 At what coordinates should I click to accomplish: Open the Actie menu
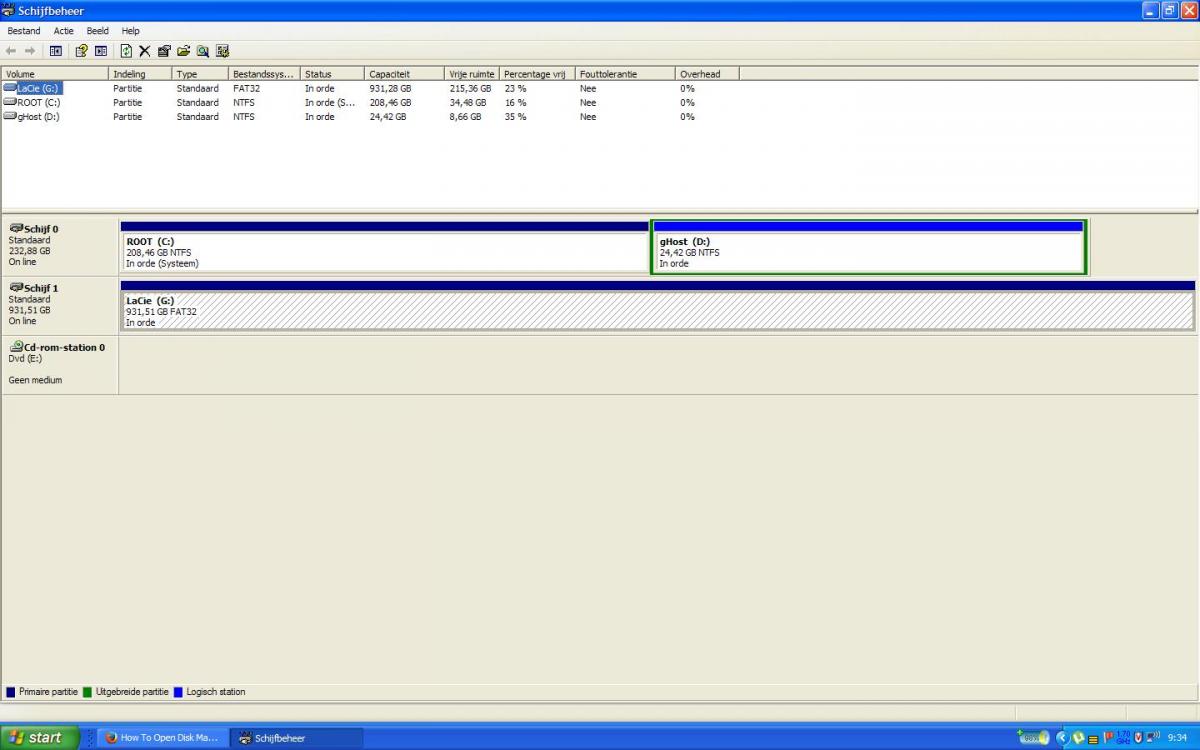(64, 31)
